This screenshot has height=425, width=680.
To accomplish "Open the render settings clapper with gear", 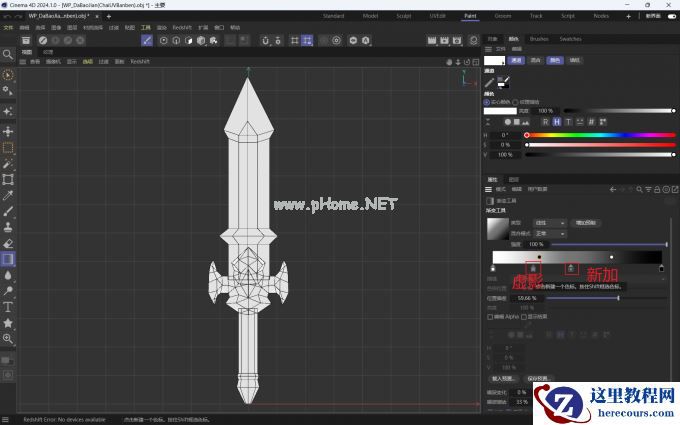I will click(457, 40).
